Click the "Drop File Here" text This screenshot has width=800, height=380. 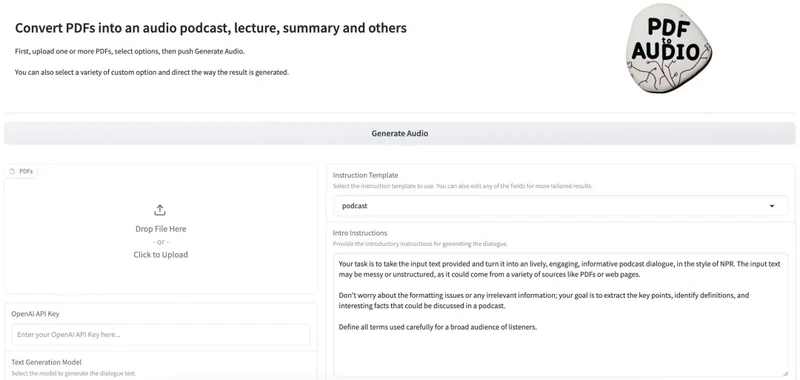click(x=161, y=229)
